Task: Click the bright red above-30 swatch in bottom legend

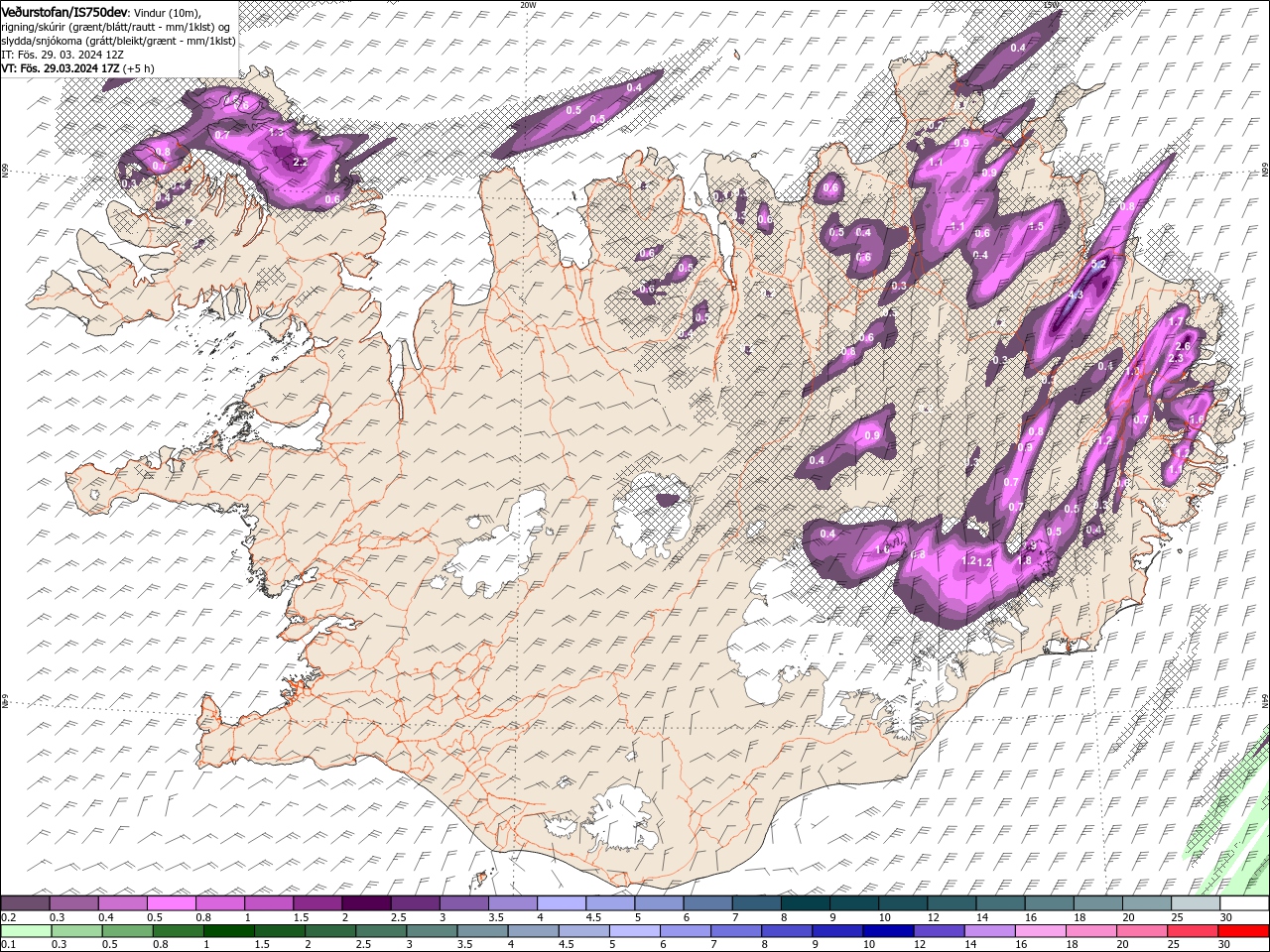Action: [1243, 931]
